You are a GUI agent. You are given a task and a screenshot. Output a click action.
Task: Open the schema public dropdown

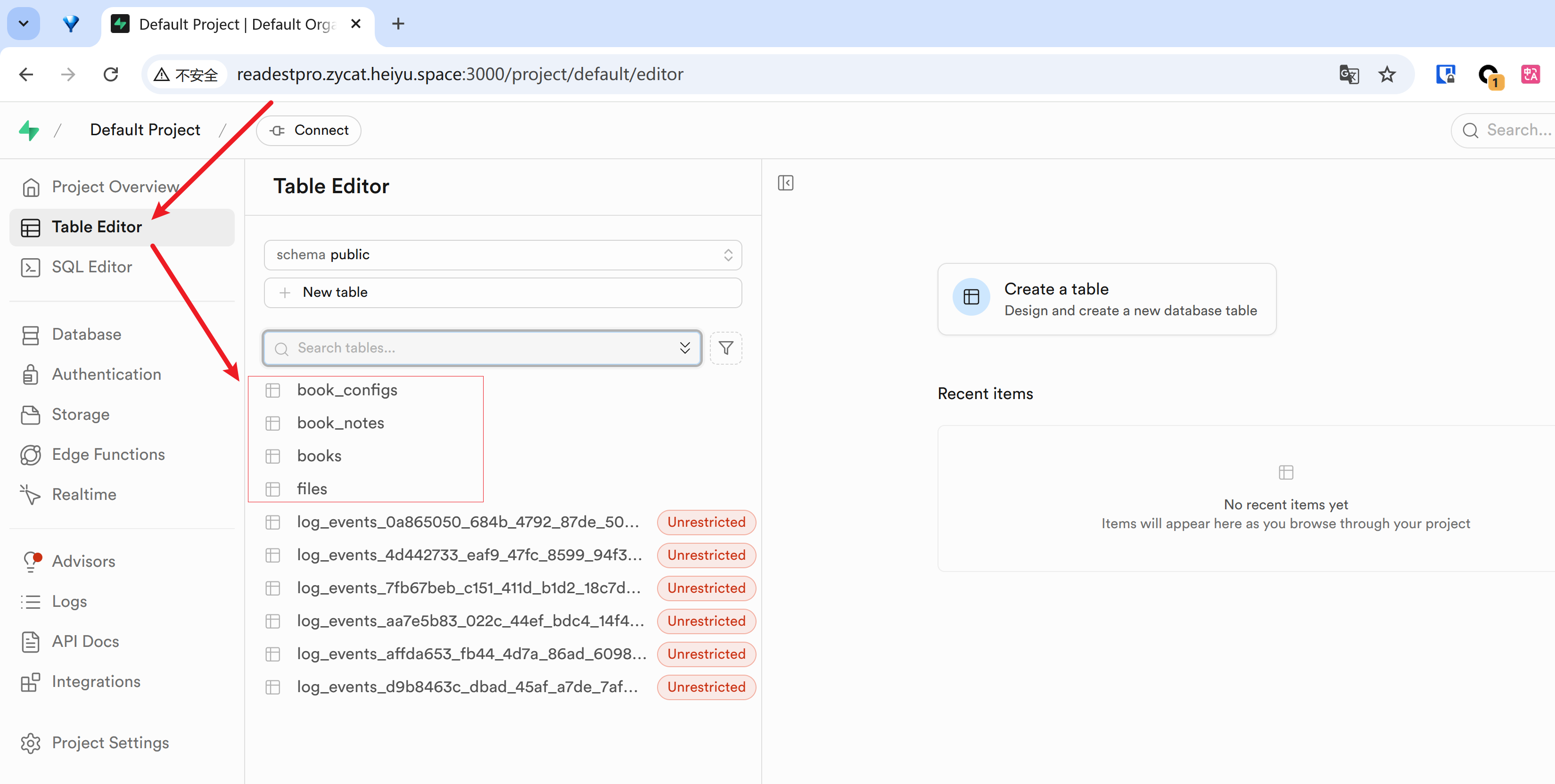click(502, 255)
